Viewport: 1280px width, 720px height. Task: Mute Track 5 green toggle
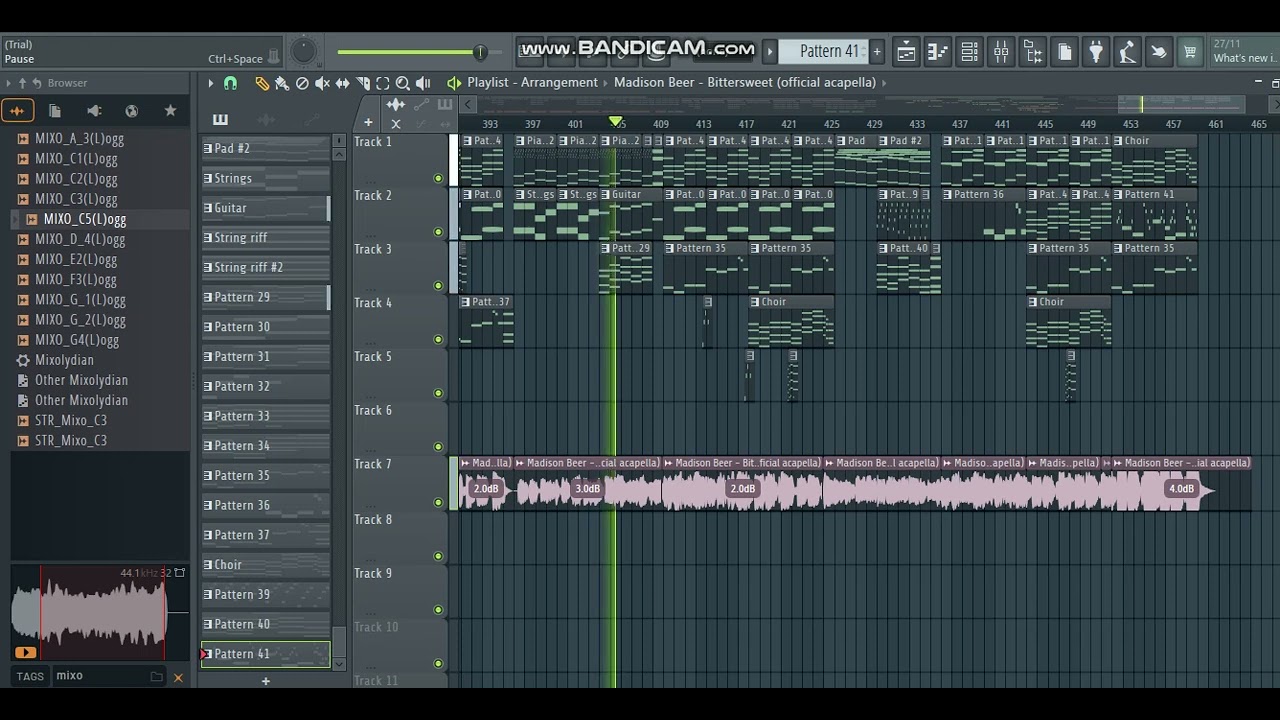[438, 393]
